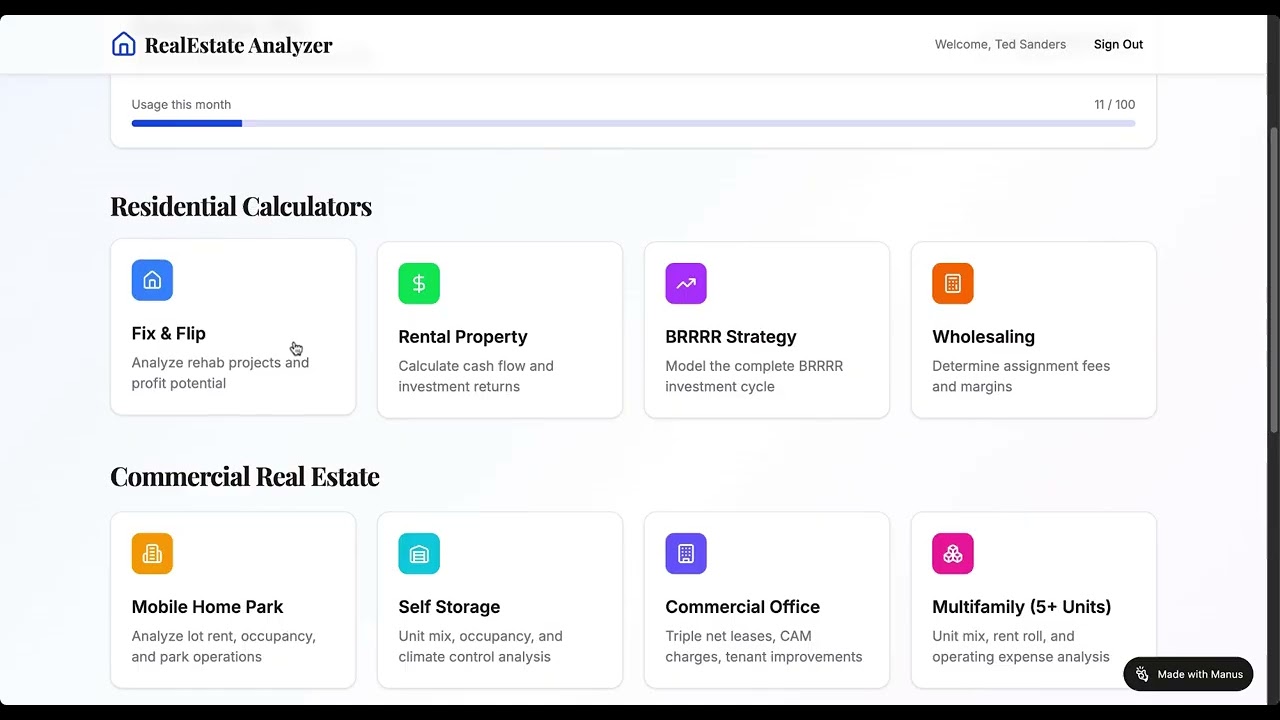Open the Fix & Flip calculator title
Image resolution: width=1280 pixels, height=720 pixels.
click(168, 333)
